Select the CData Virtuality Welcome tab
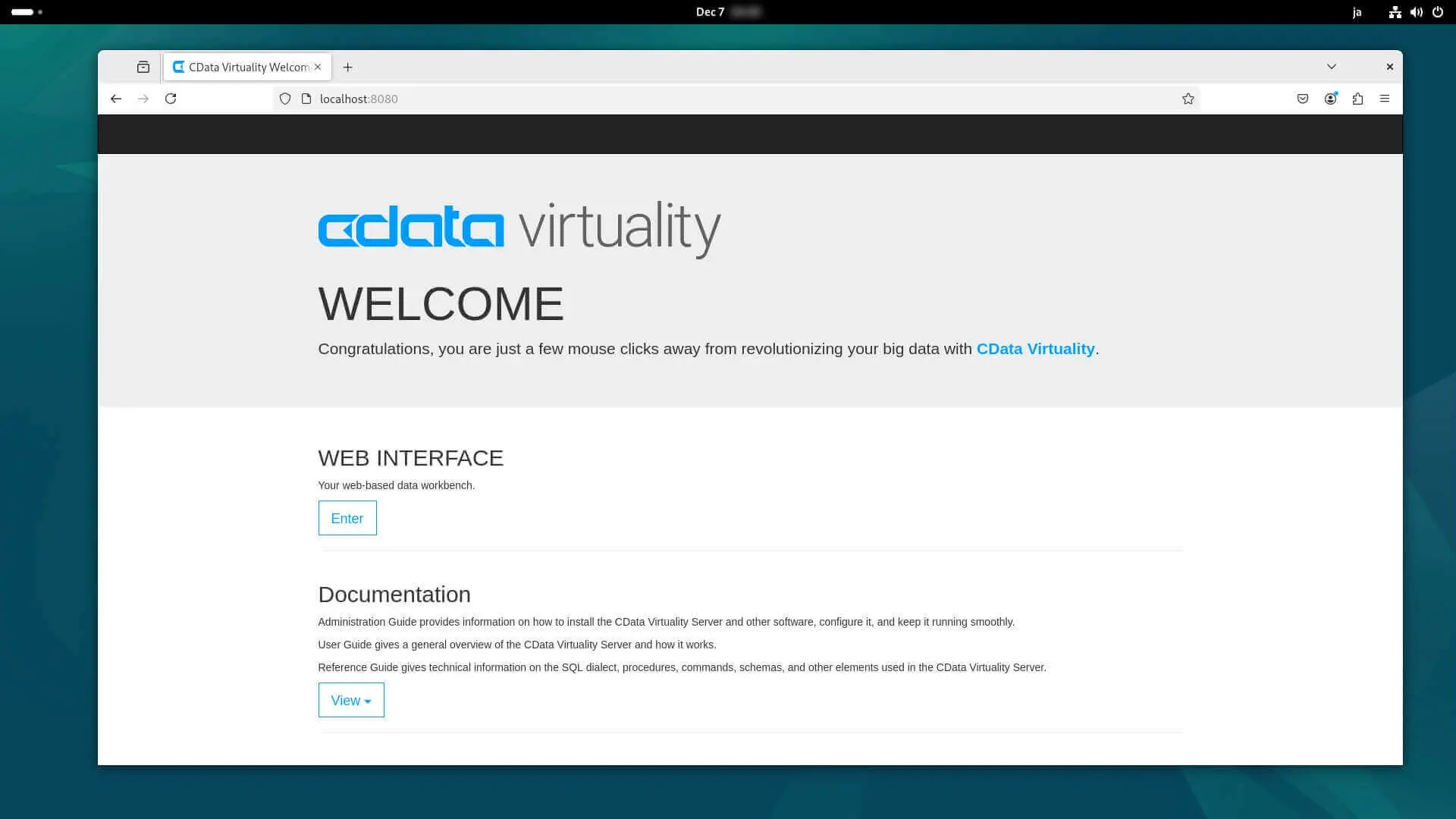The height and width of the screenshot is (819, 1456). [243, 67]
